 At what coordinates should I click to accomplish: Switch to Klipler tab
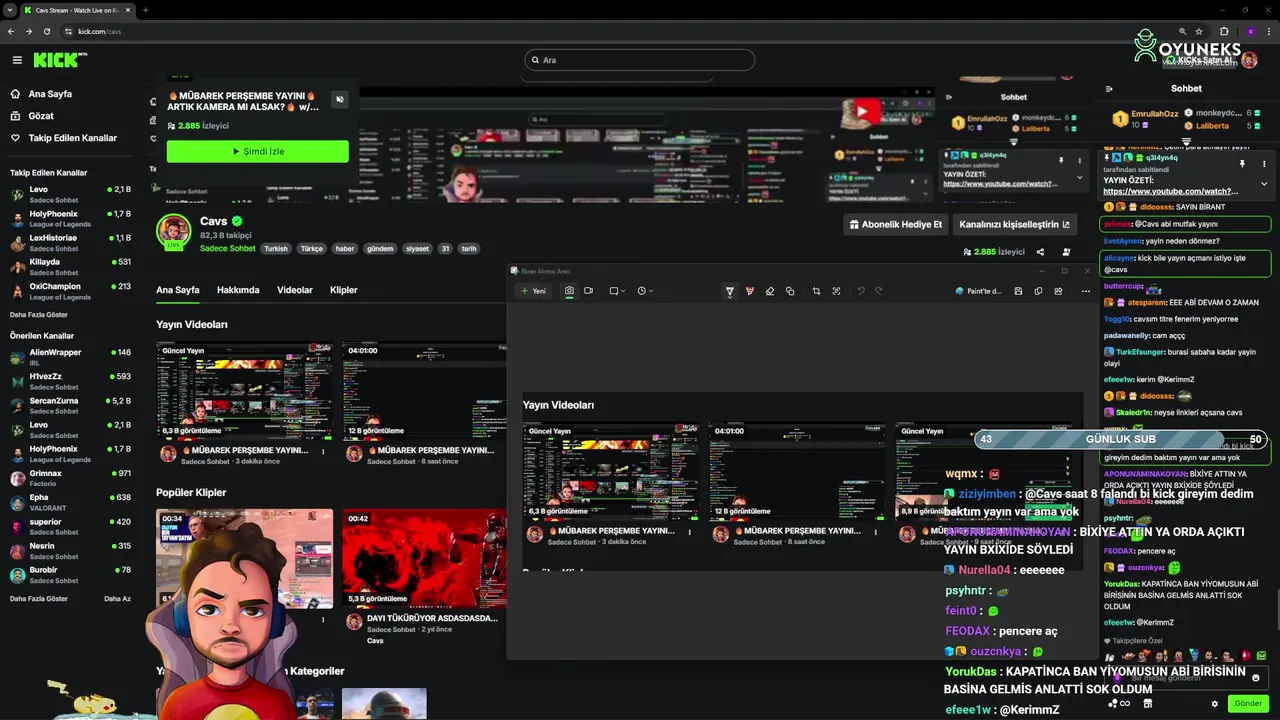pyautogui.click(x=344, y=290)
